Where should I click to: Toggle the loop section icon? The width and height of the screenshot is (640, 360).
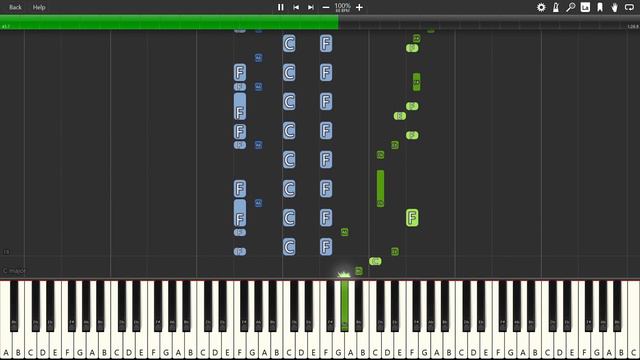coord(629,7)
